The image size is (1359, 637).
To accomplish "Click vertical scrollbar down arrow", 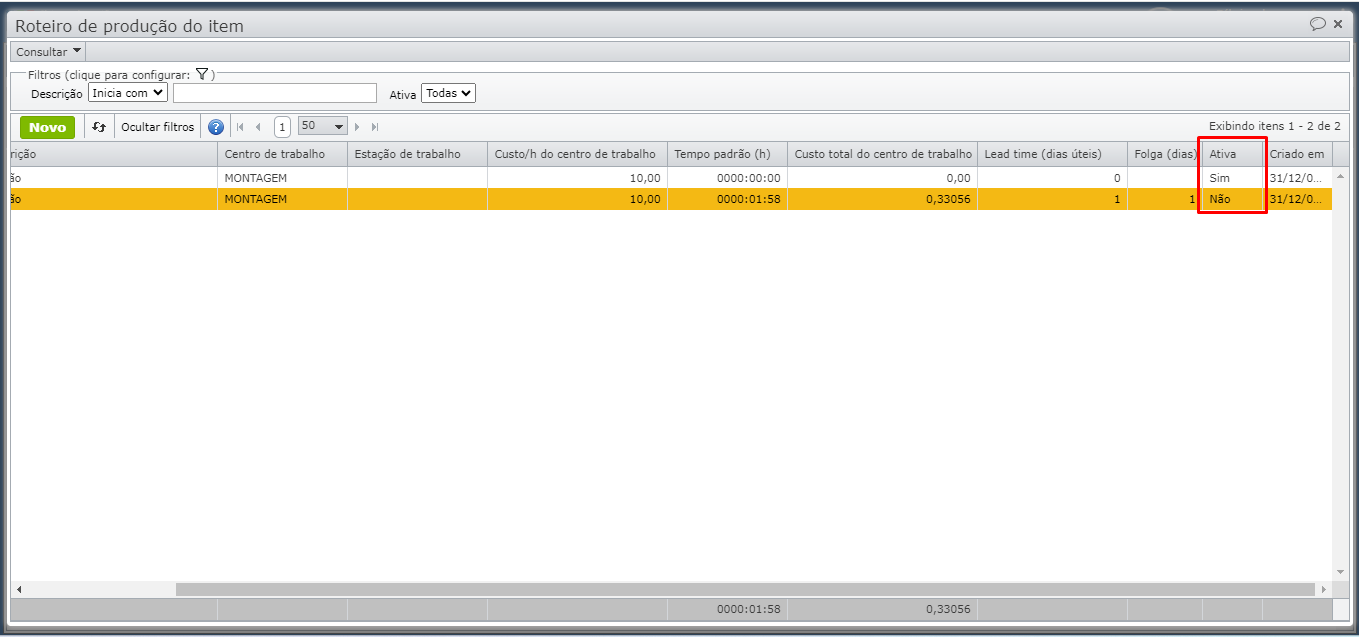I will click(x=1340, y=573).
